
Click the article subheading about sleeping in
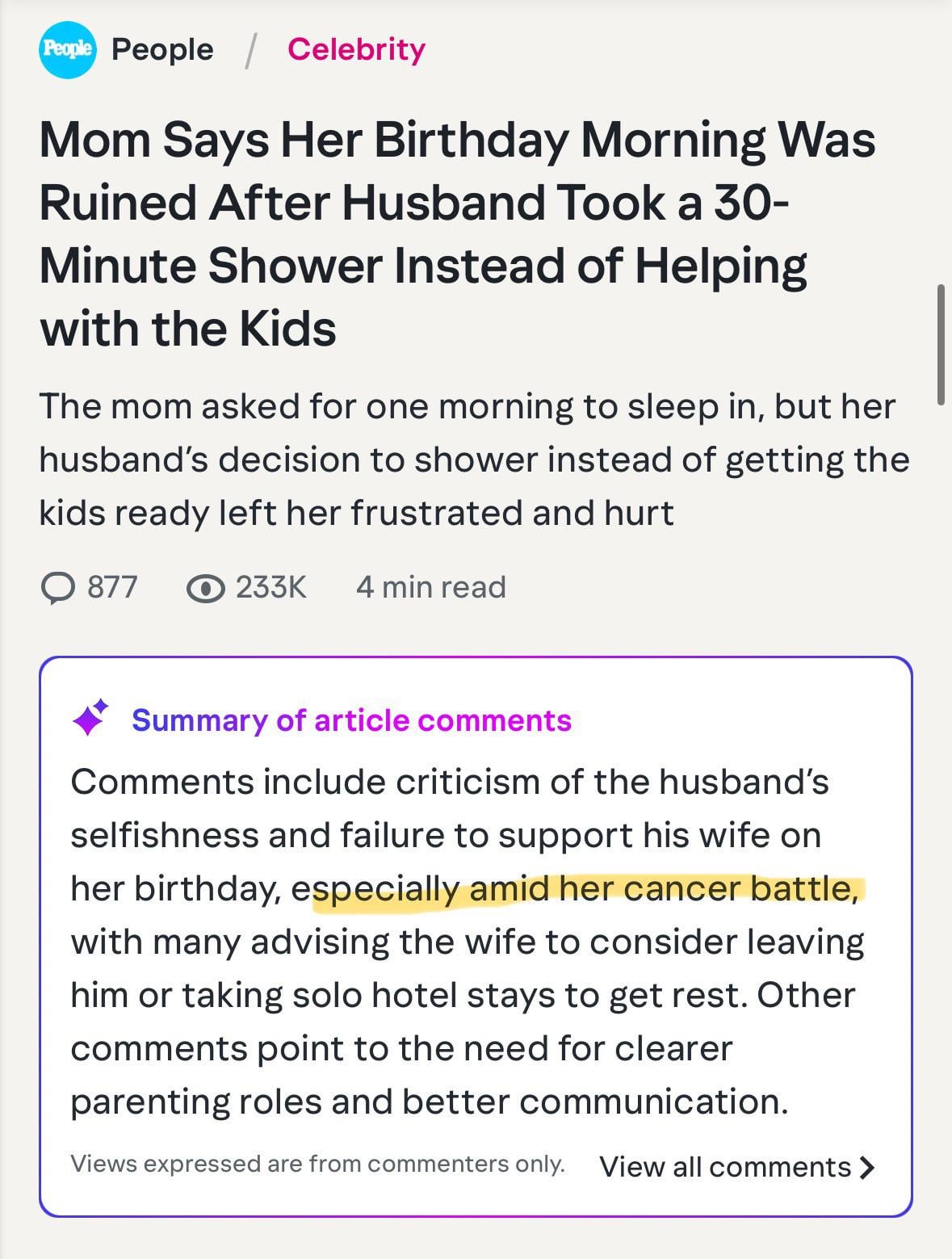pos(474,459)
